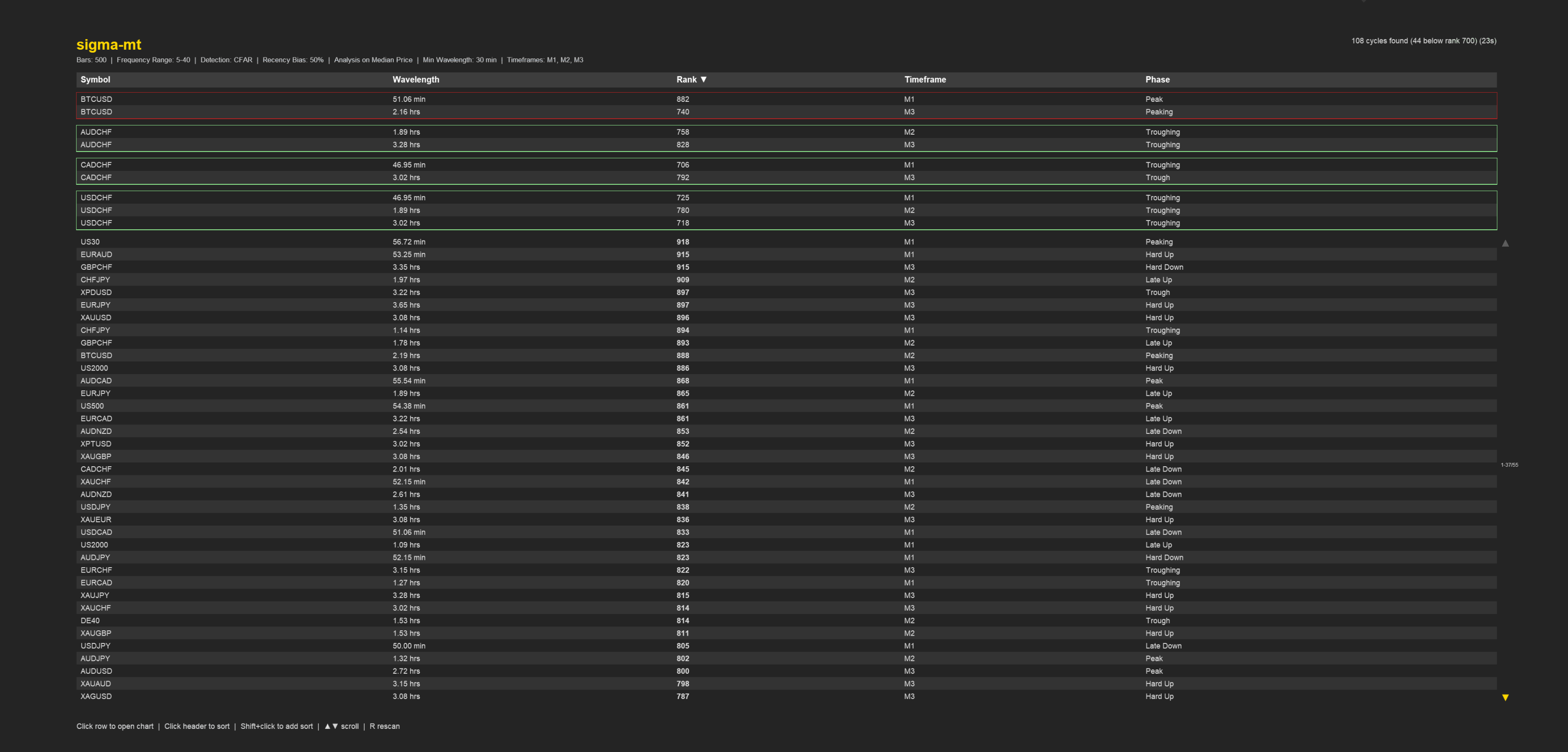Click the sigma-mt title
Image resolution: width=1568 pixels, height=752 pixels.
coord(109,44)
